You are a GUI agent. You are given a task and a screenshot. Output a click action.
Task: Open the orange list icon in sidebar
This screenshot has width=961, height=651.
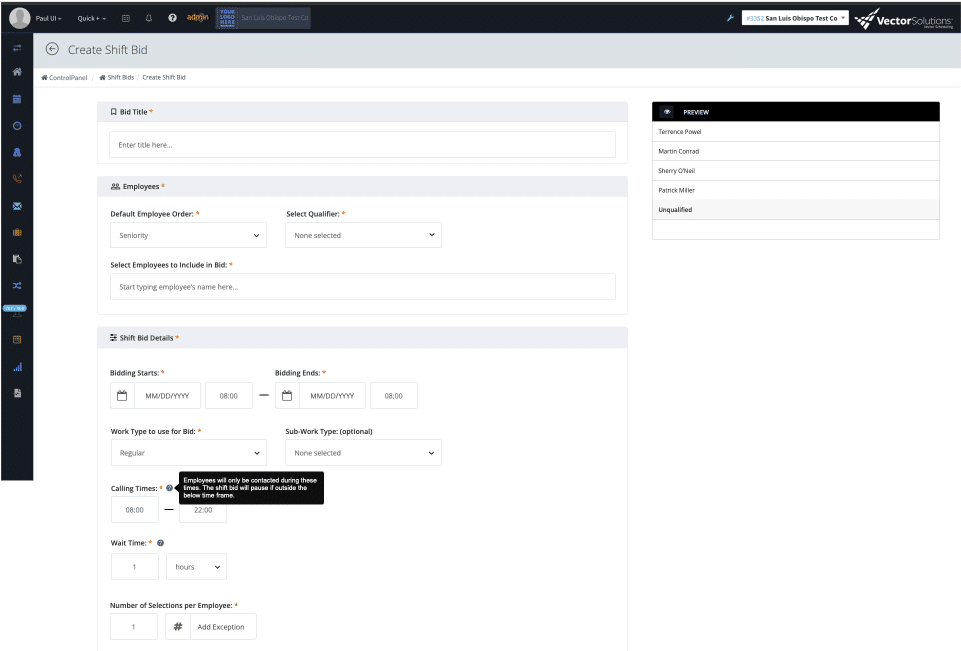point(17,340)
